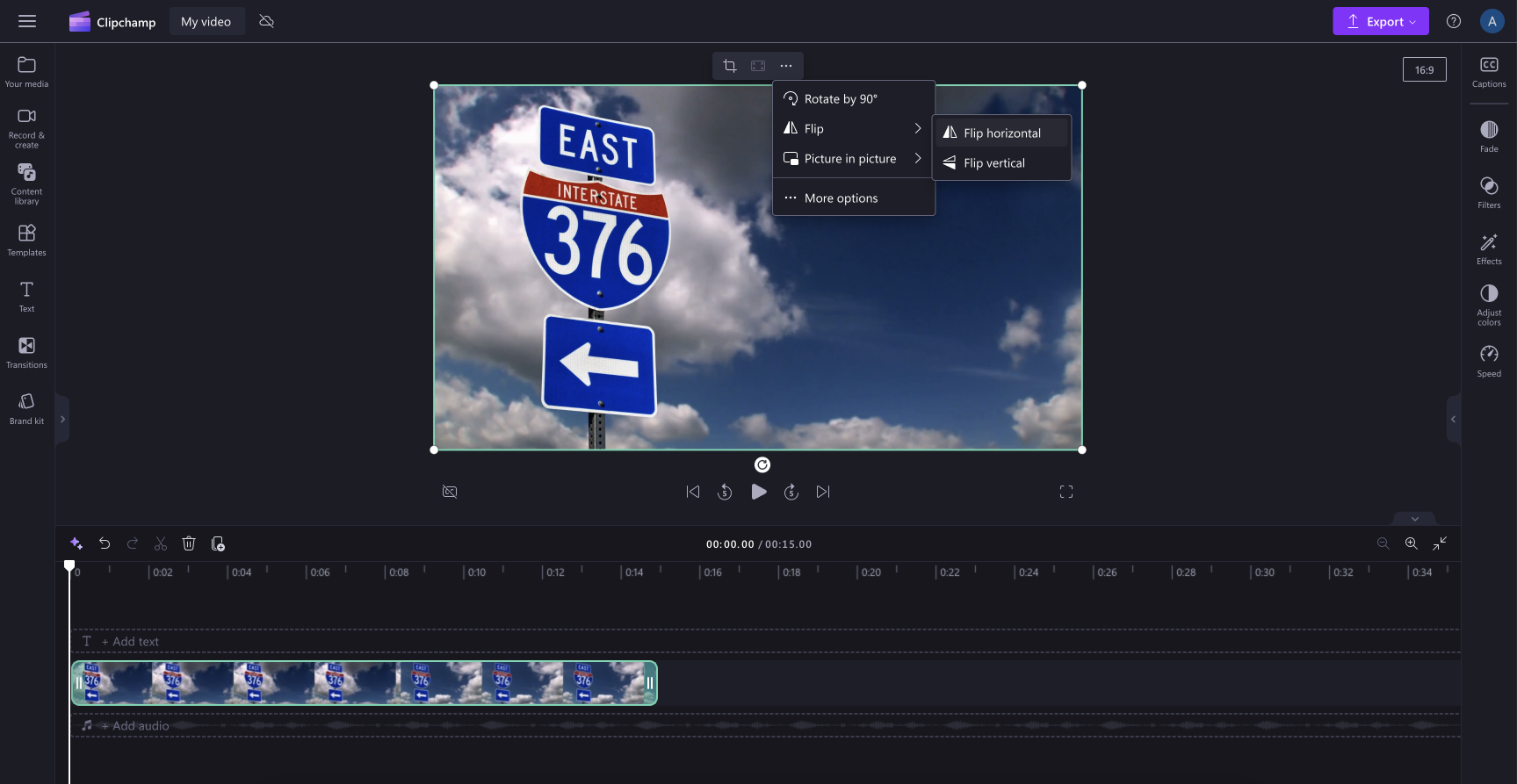
Task: Open Transitions panel
Action: pos(26,352)
